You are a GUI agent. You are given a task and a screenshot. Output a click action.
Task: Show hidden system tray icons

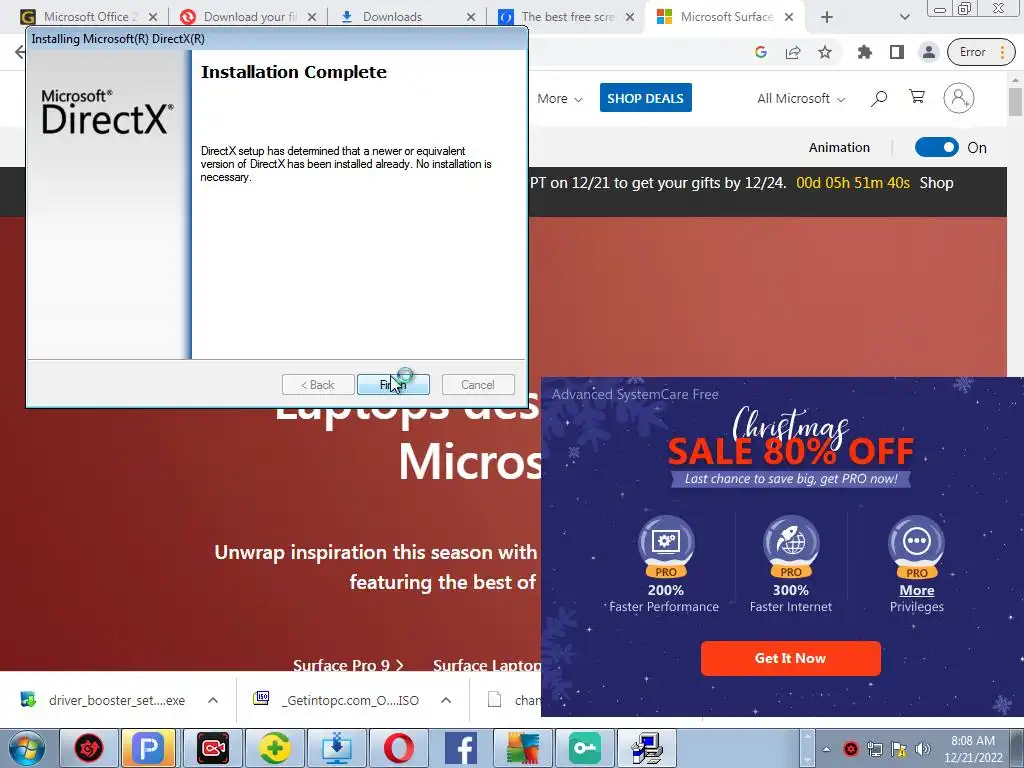coord(826,749)
